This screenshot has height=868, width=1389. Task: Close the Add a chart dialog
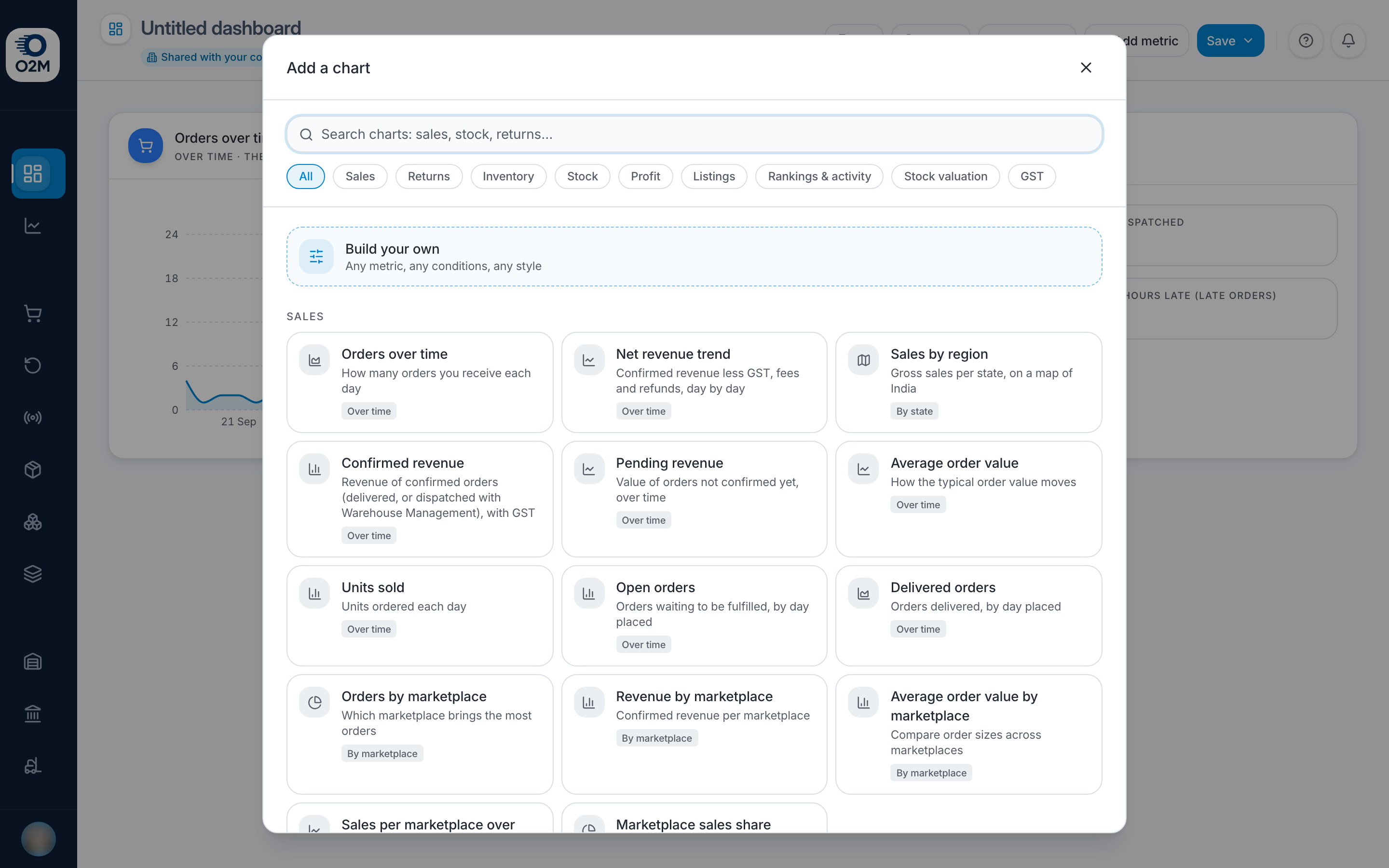[x=1086, y=68]
